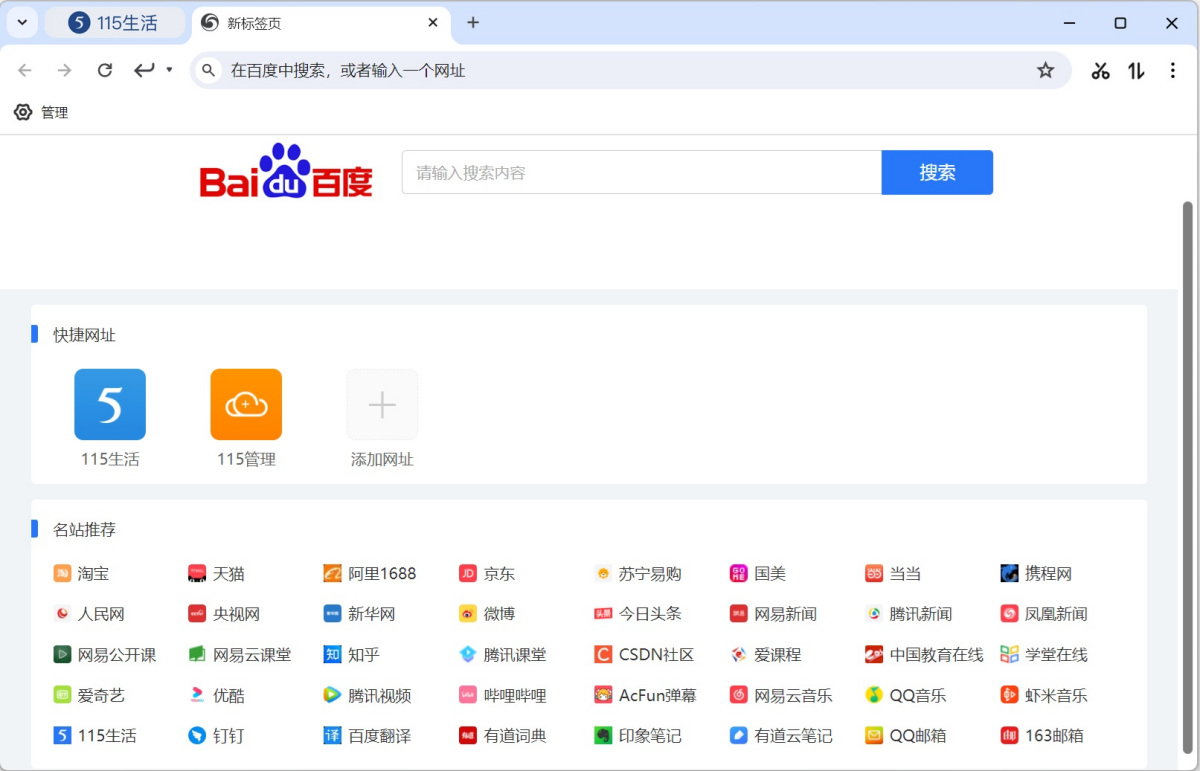
Task: Open a new tab with plus button
Action: [x=473, y=23]
